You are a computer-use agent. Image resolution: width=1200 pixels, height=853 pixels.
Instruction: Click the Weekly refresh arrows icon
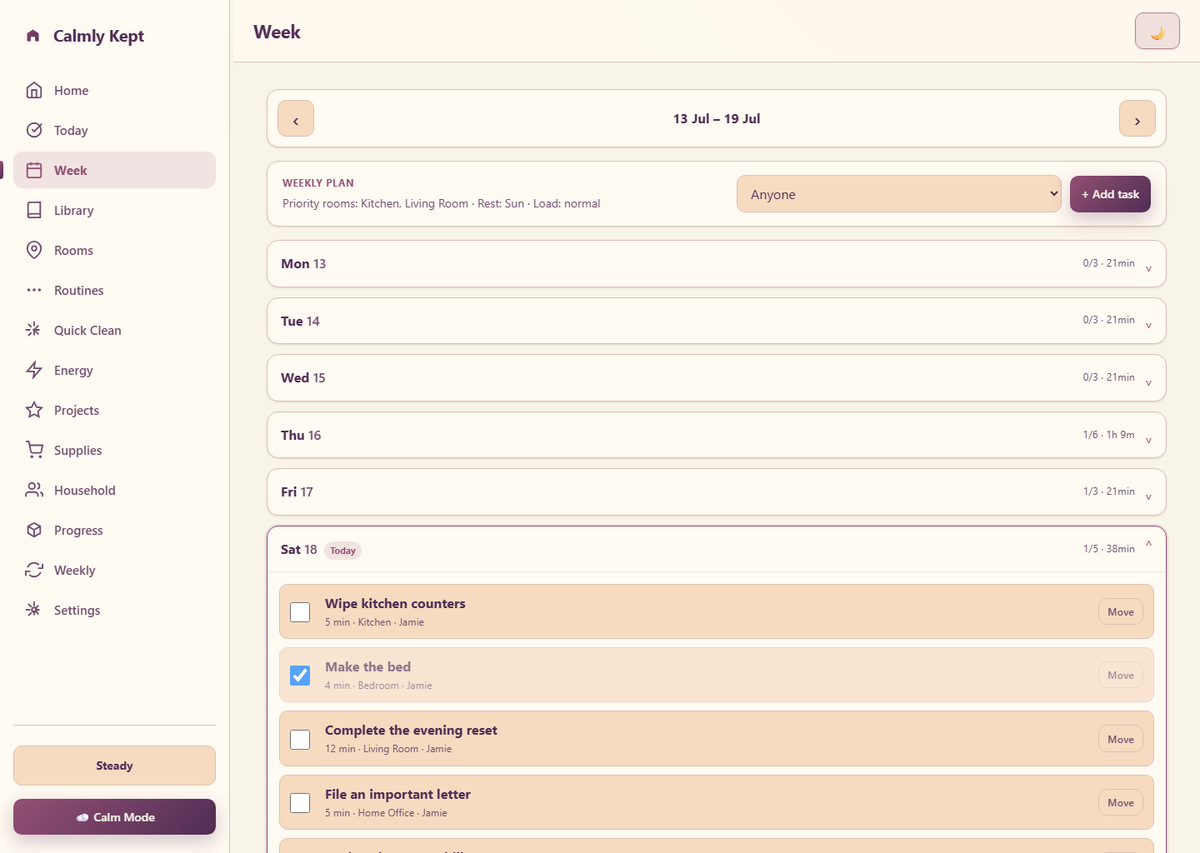(x=34, y=570)
